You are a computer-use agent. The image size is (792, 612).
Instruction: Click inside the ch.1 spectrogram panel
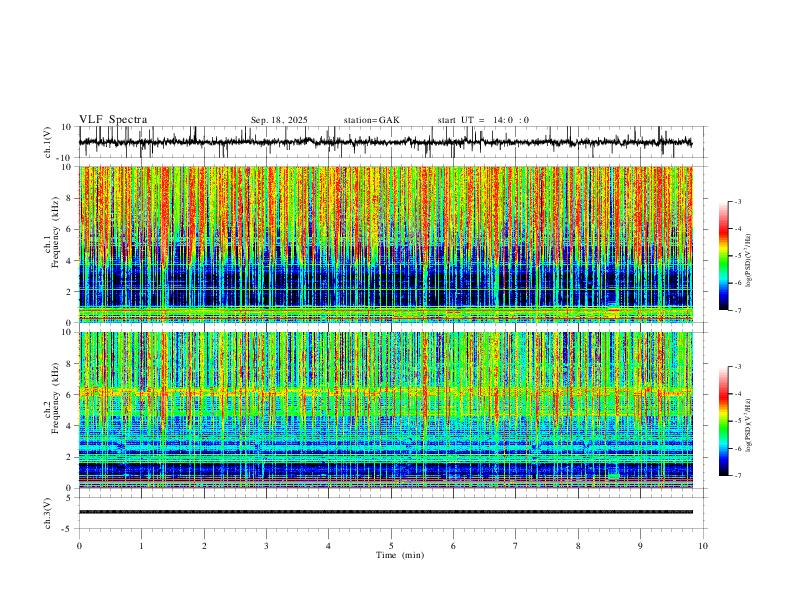(386, 244)
